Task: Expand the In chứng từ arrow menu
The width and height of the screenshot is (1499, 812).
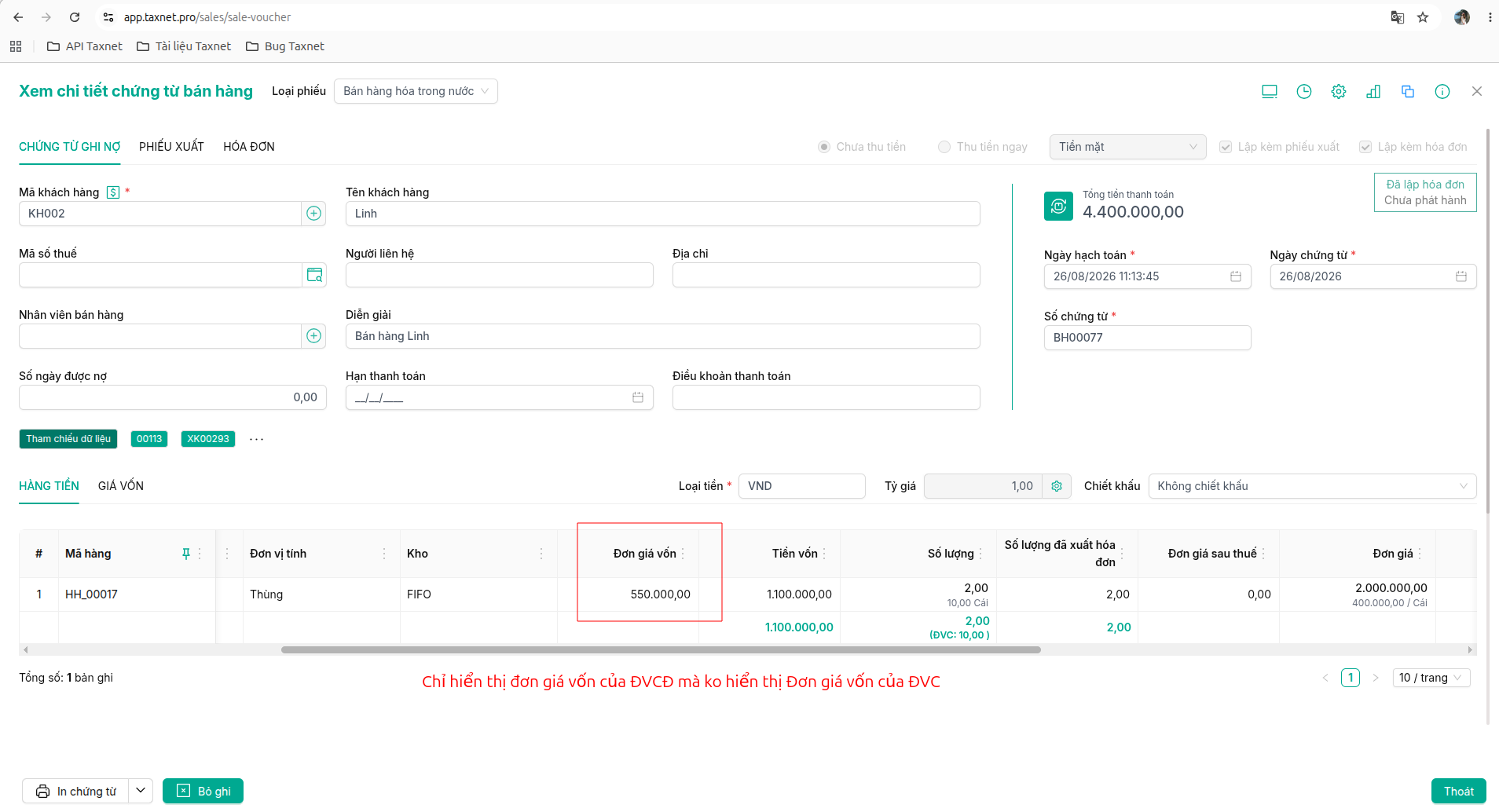Action: [x=140, y=791]
